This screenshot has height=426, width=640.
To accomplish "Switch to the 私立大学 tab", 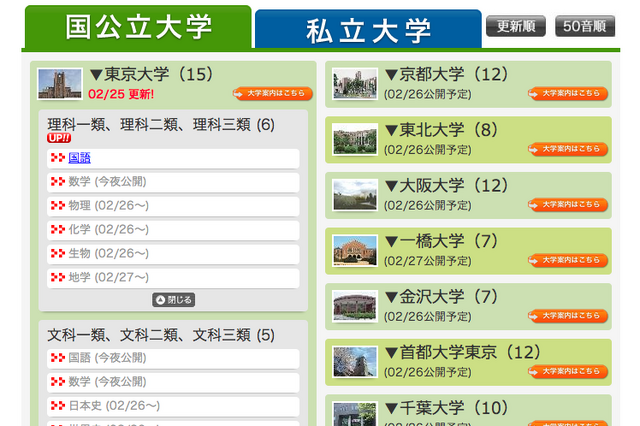I will (x=368, y=29).
